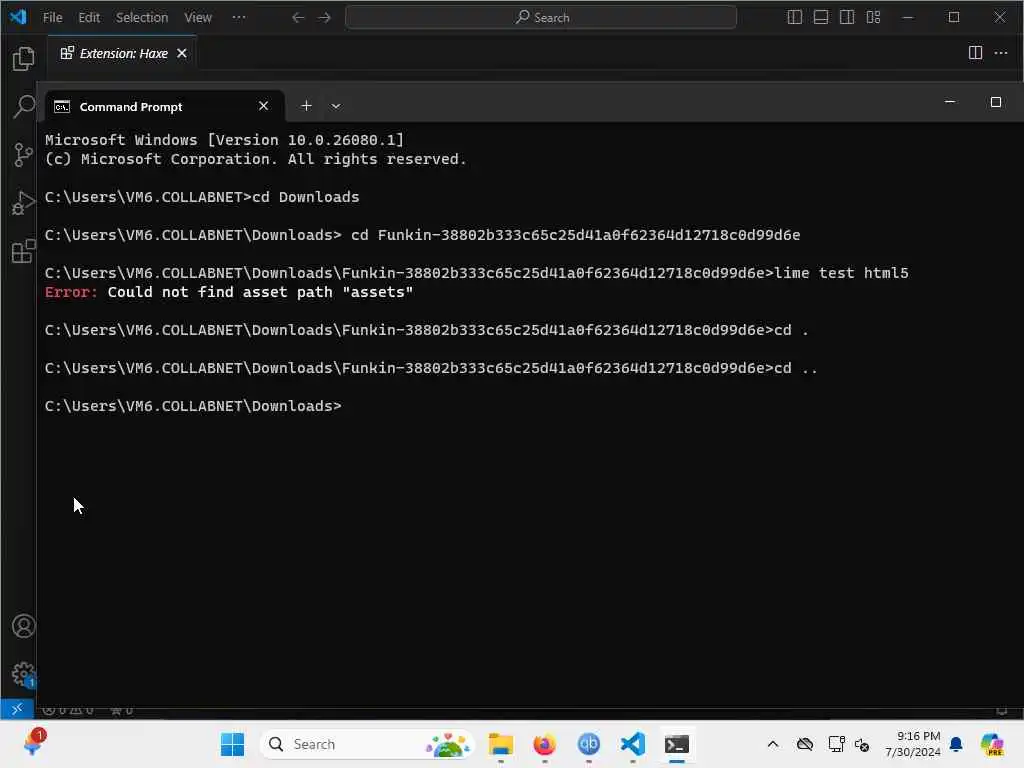The image size is (1024, 768).
Task: Open the Selection menu
Action: pyautogui.click(x=142, y=18)
